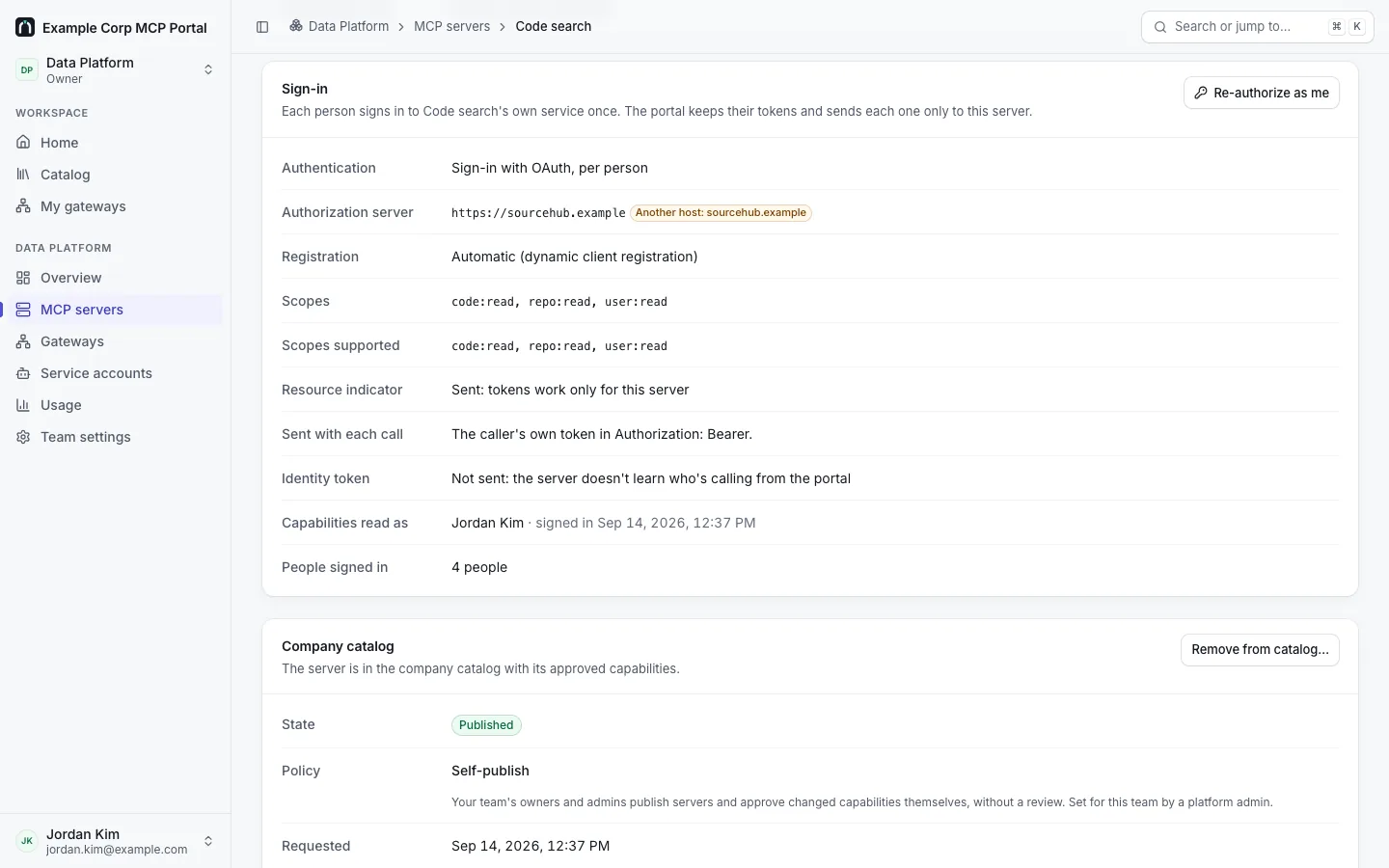1389x868 pixels.
Task: Click the Sign-in with OAuth, per person text
Action: coord(550,168)
